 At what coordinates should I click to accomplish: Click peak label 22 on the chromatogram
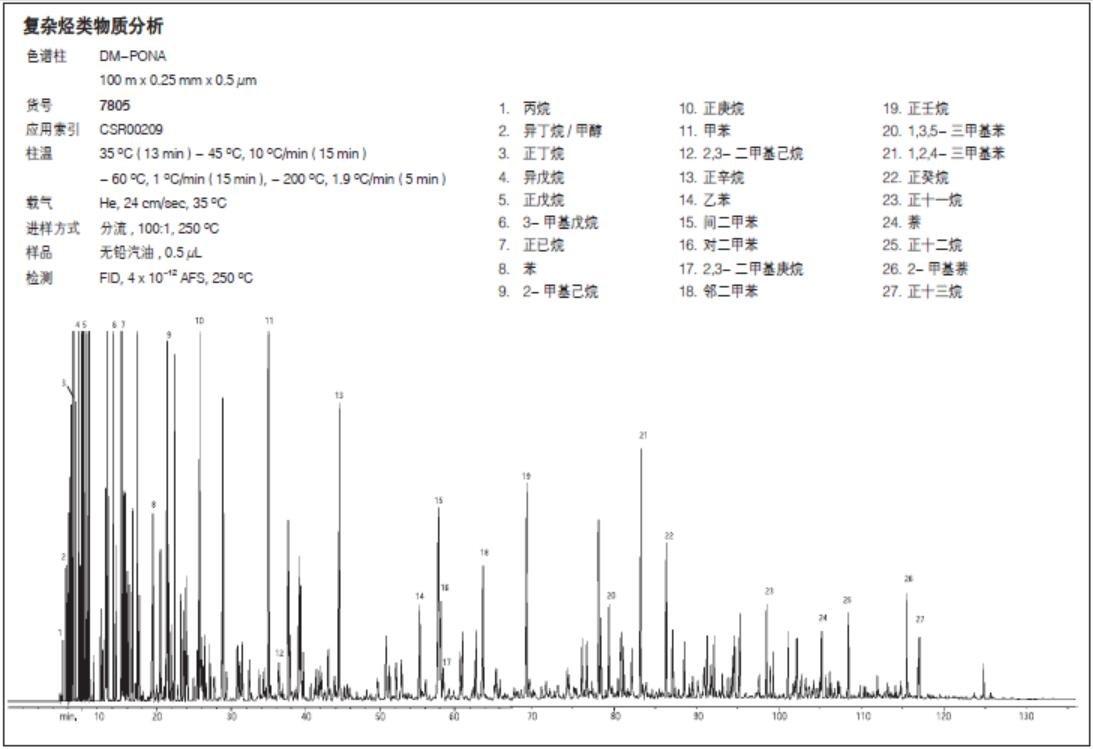point(669,536)
